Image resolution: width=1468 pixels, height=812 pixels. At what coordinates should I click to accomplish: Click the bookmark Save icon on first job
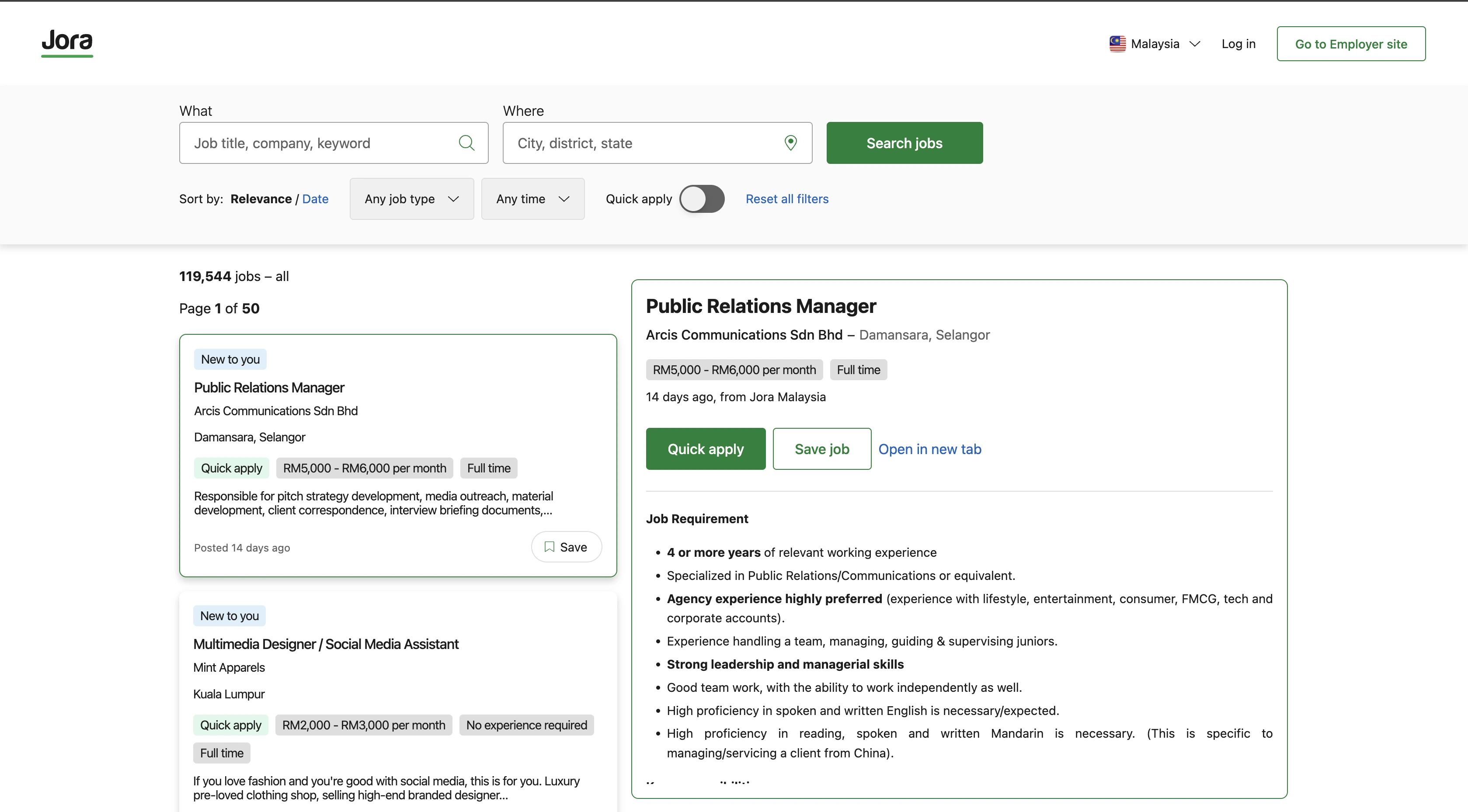(x=550, y=547)
